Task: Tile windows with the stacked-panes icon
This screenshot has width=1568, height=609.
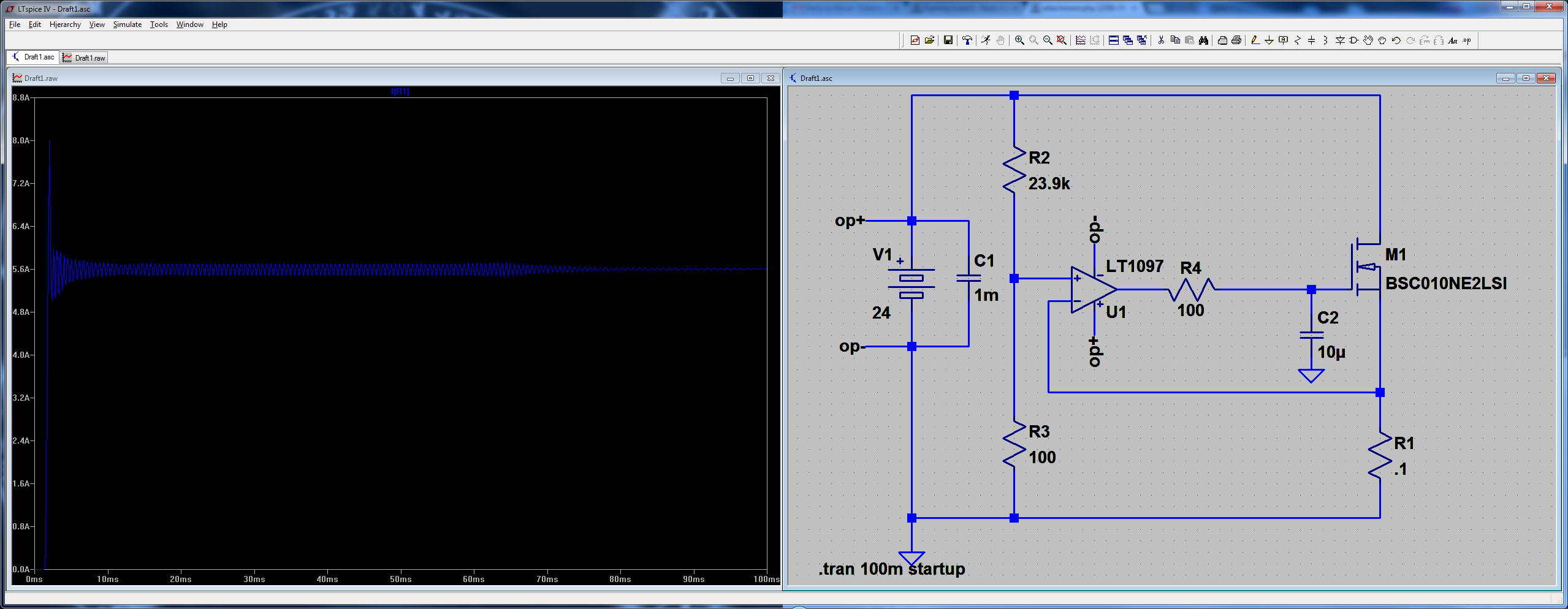Action: pos(1114,40)
